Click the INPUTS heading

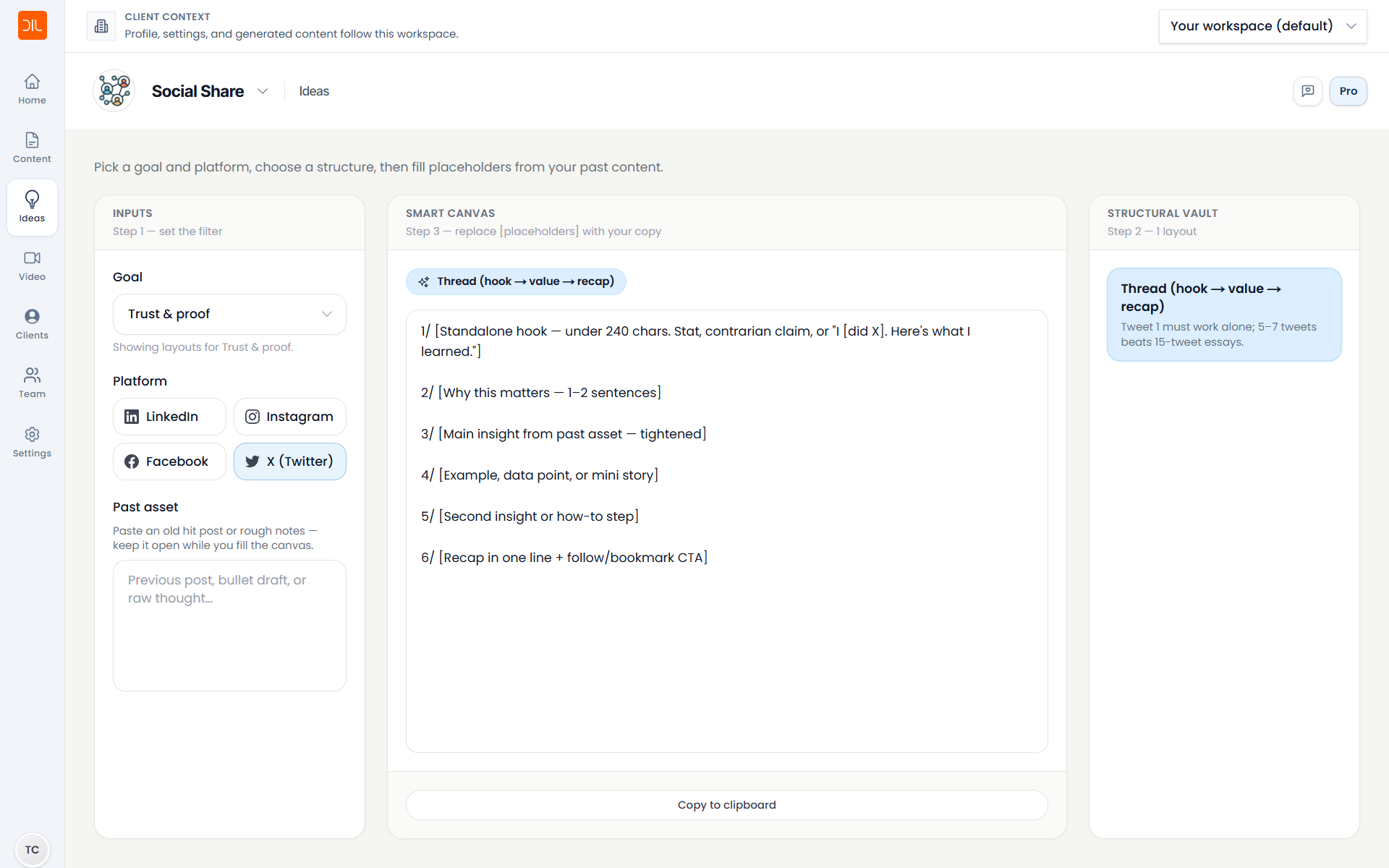pos(132,213)
